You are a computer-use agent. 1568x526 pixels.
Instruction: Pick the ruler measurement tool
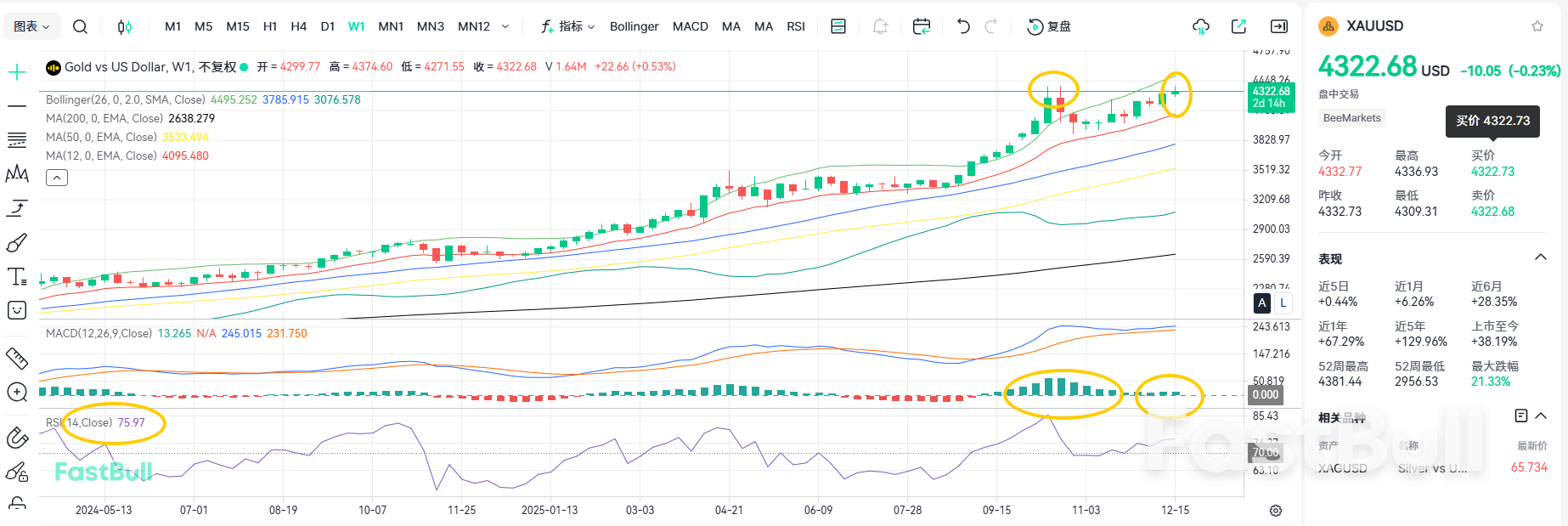pos(17,358)
